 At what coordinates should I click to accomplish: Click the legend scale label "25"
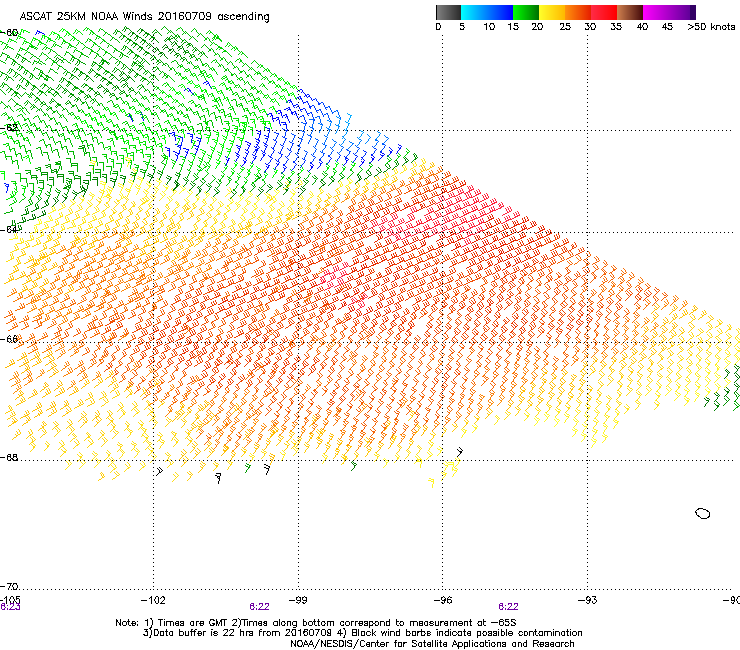[565, 27]
